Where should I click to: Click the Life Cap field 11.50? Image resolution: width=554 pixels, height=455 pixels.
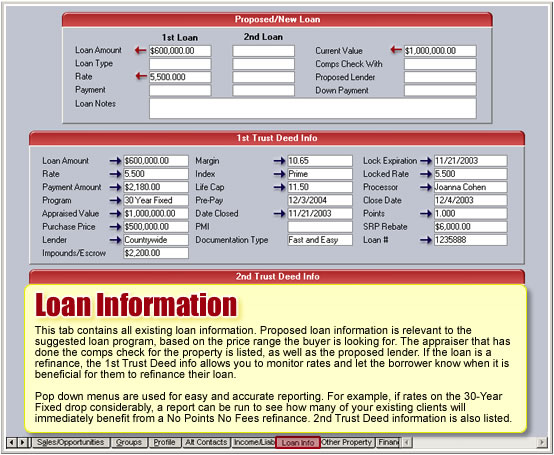[320, 187]
